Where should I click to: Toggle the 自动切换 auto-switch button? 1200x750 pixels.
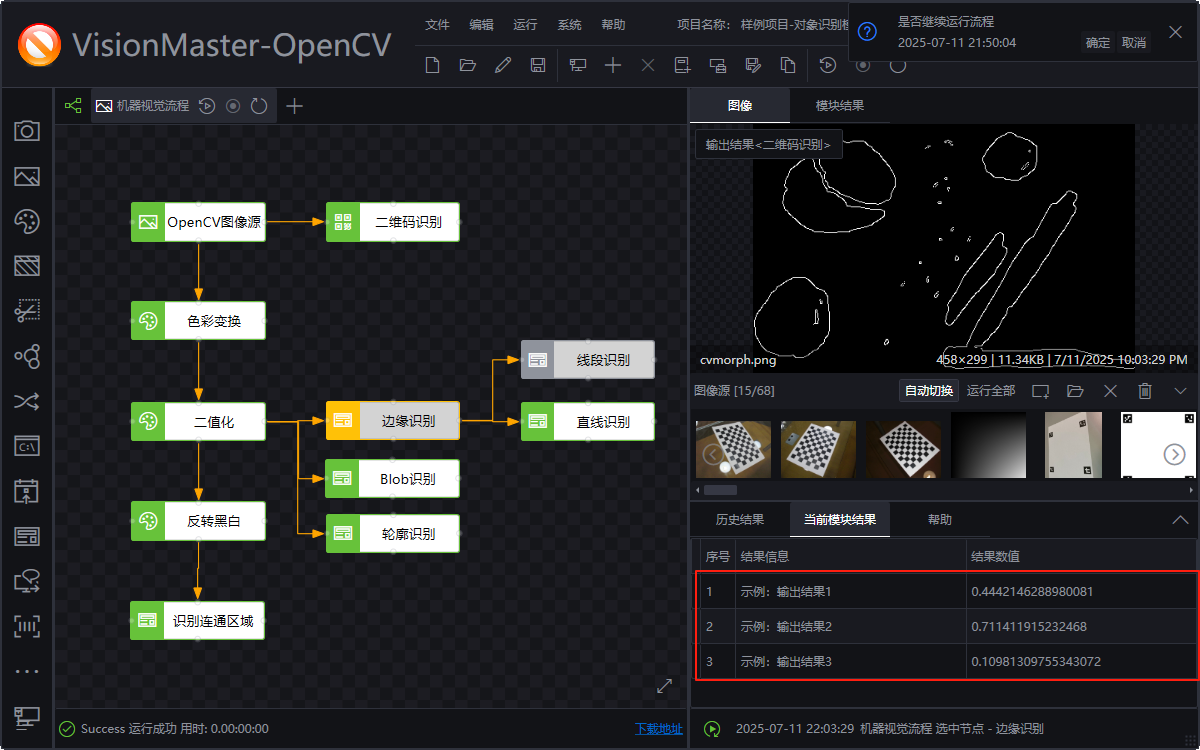coord(928,390)
